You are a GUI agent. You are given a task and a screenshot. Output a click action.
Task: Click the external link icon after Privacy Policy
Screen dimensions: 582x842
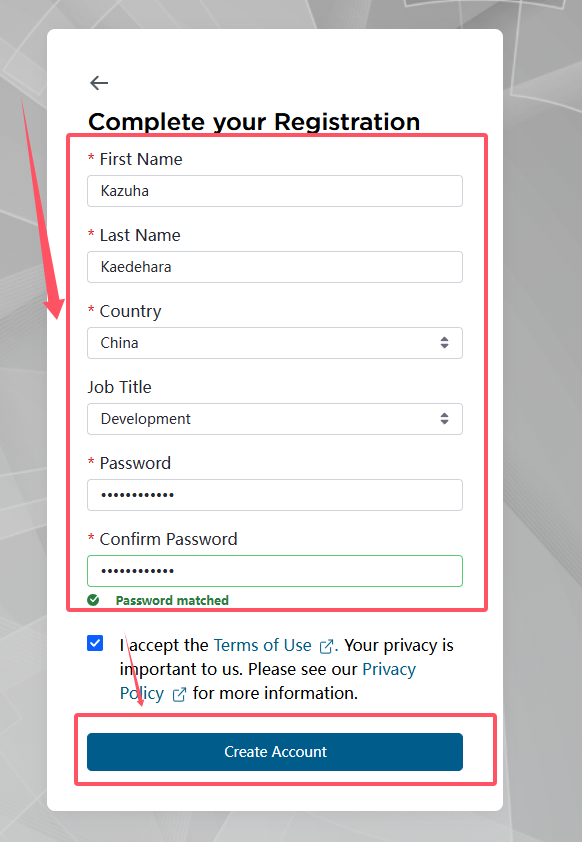pos(179,694)
